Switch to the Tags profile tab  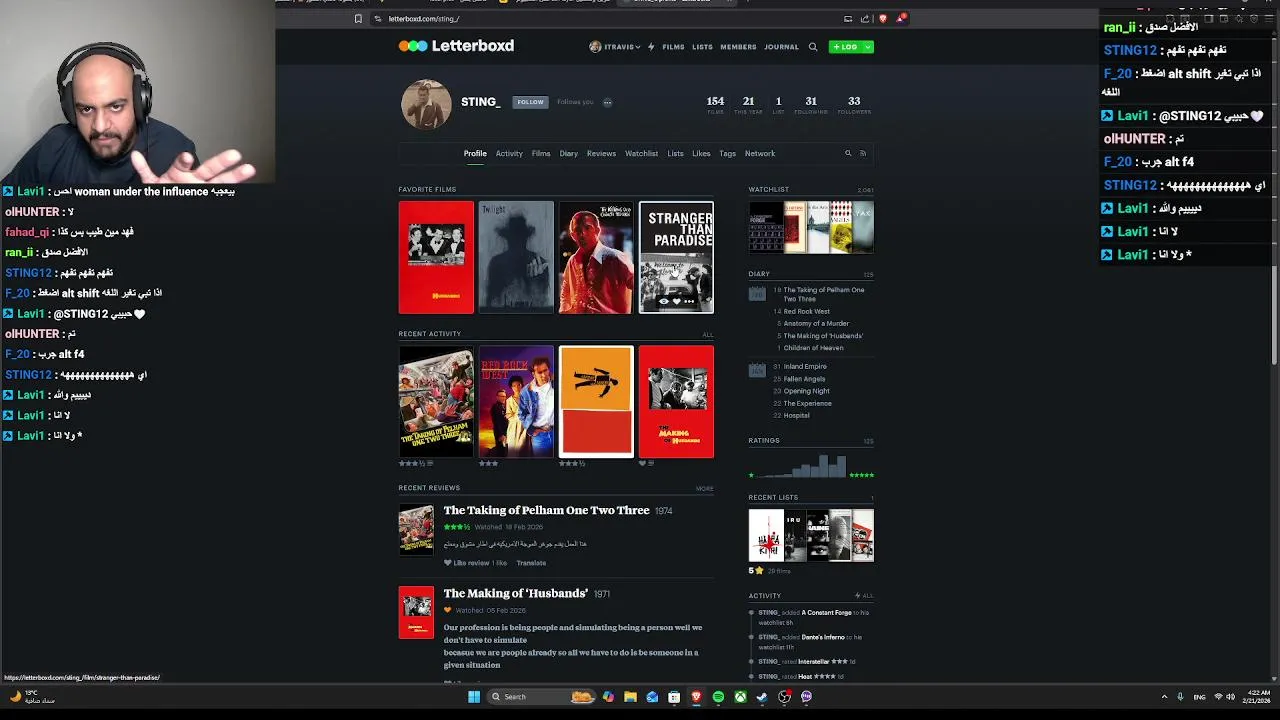click(x=727, y=153)
